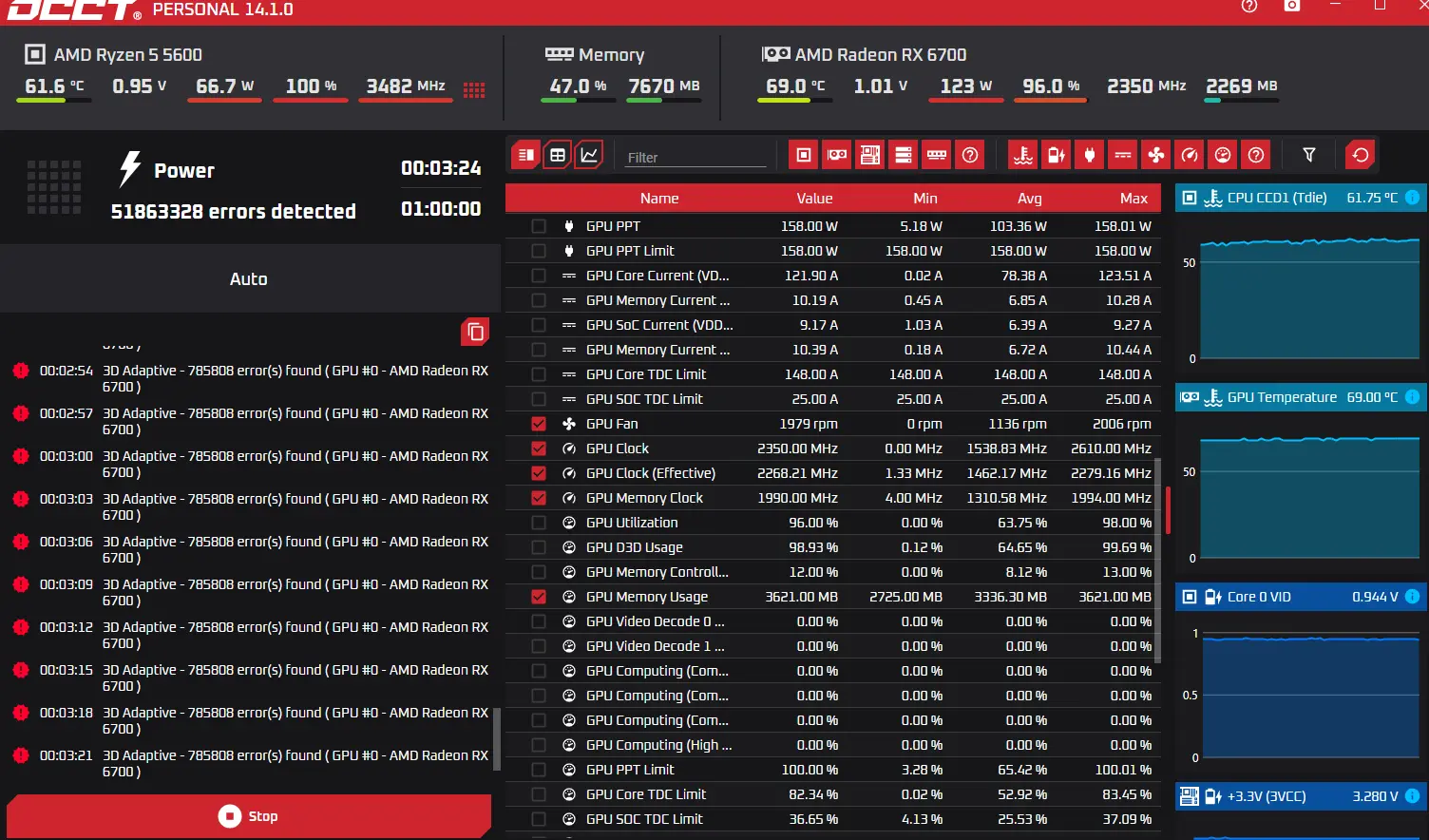Select the Core 0 VID graph header
This screenshot has width=1429, height=840.
1300,597
